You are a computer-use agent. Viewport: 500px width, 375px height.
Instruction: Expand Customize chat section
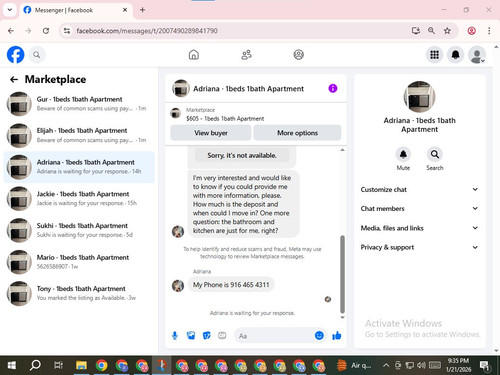click(419, 189)
